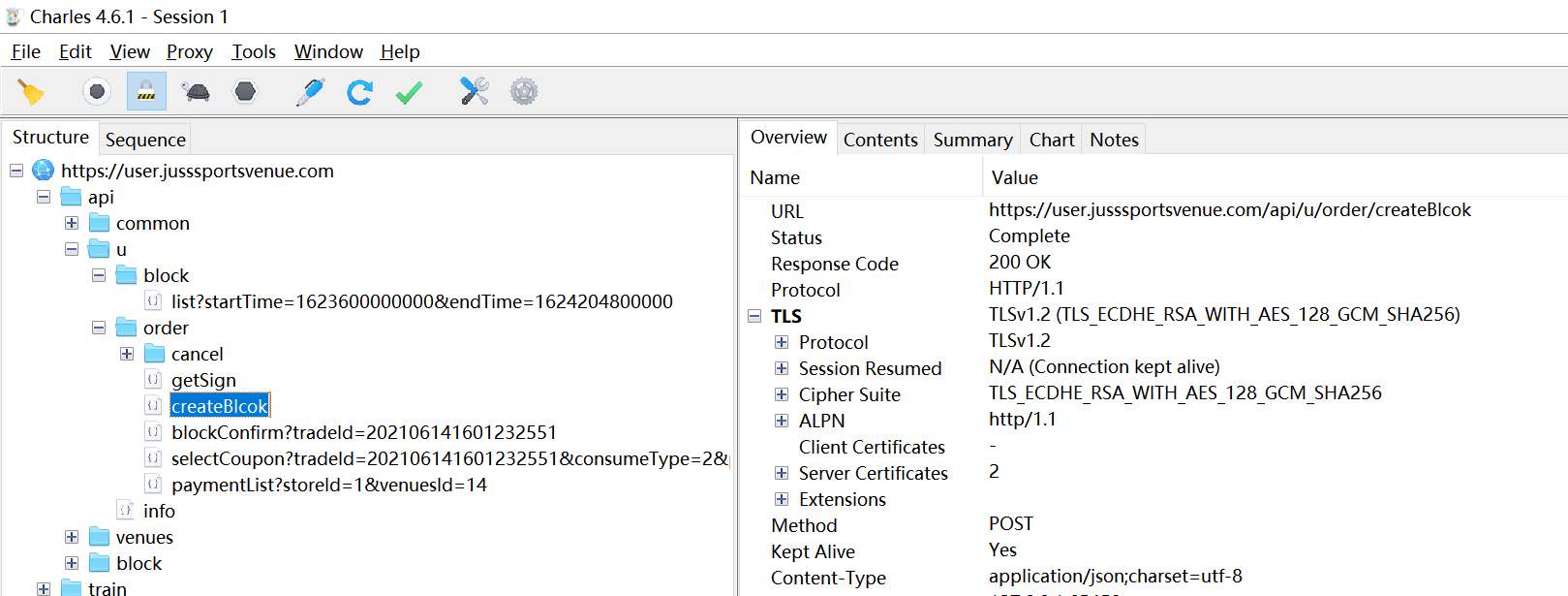This screenshot has height=596, width=1568.
Task: Click the globe icon of the host
Action: pos(43,171)
